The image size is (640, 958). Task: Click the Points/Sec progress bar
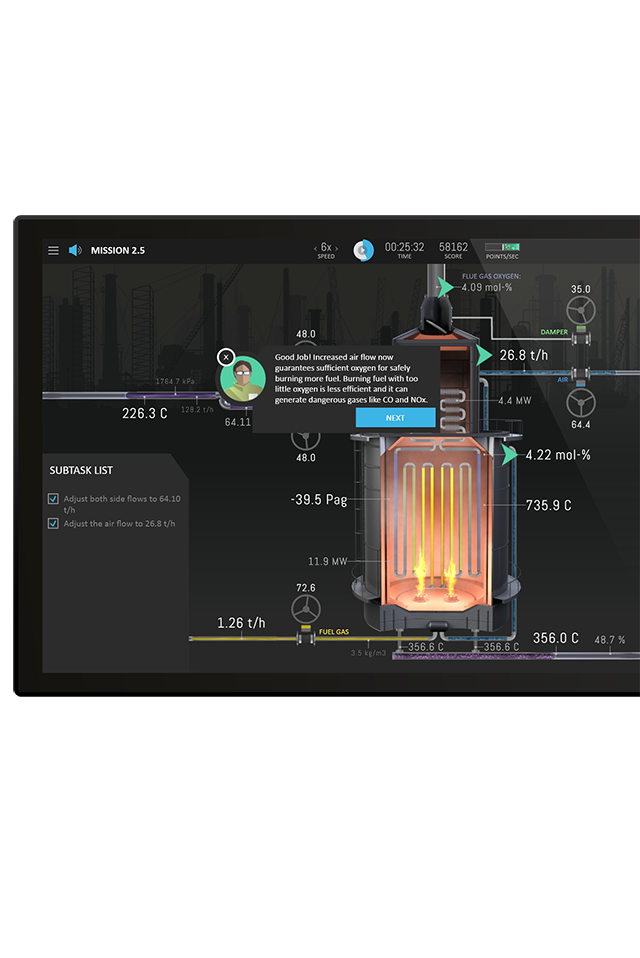tap(502, 246)
